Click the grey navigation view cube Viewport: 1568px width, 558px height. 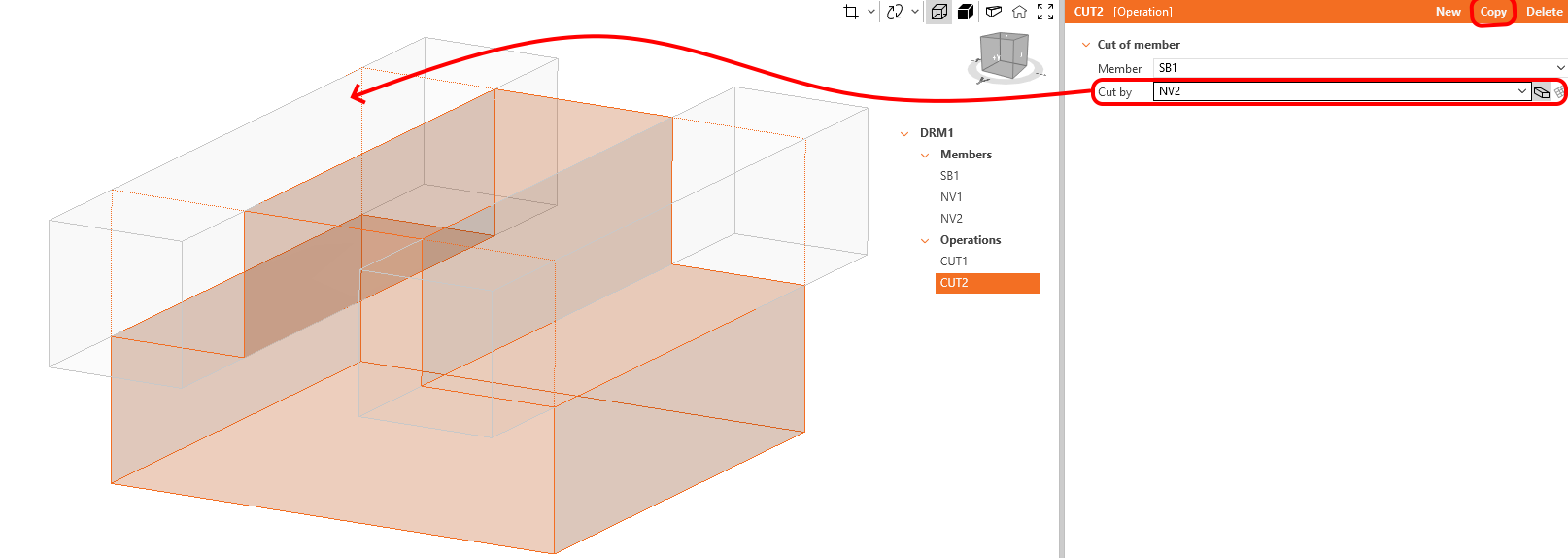1005,55
